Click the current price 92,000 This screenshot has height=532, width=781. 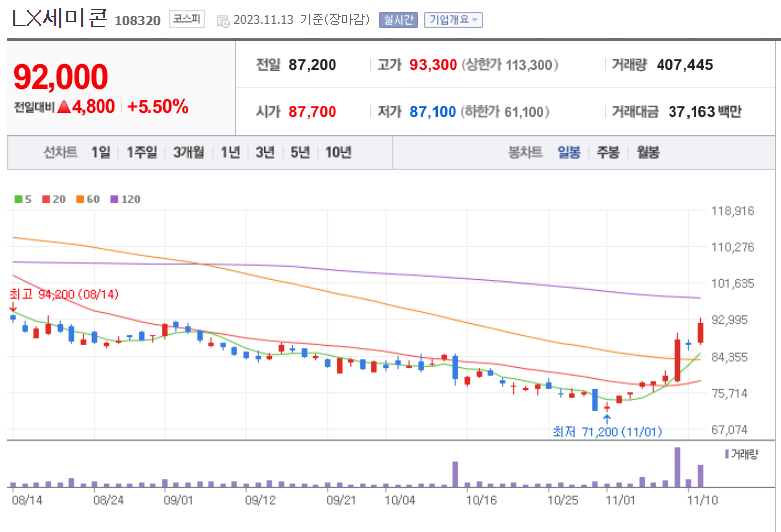pos(60,77)
